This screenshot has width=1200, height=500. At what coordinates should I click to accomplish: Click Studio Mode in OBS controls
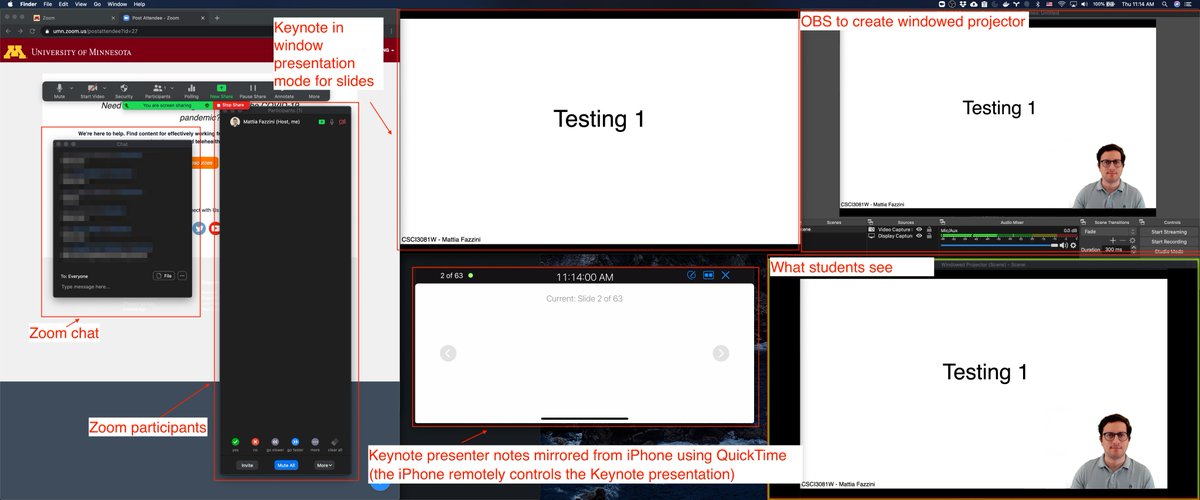pyautogui.click(x=1169, y=251)
